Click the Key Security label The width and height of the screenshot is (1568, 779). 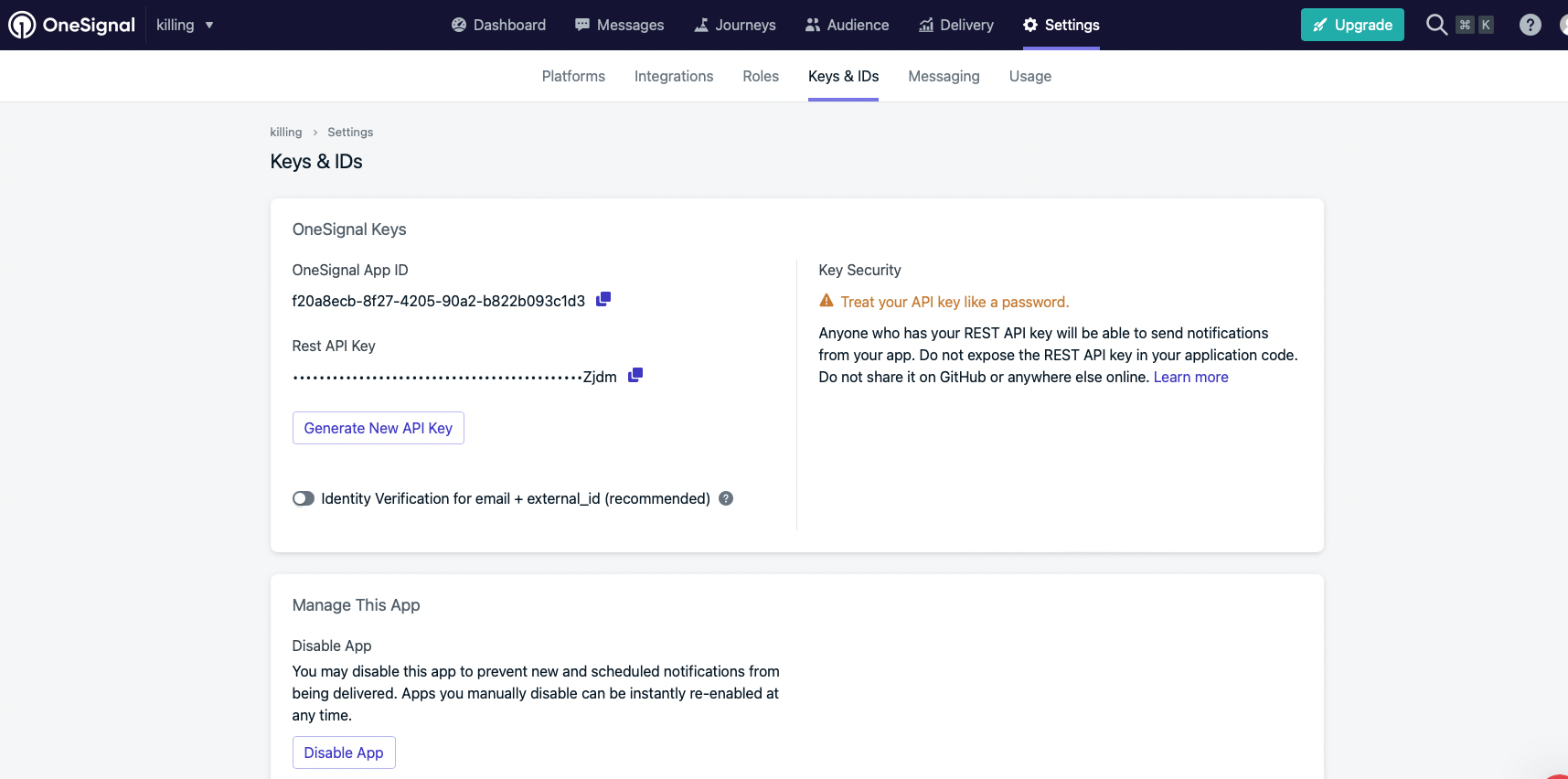point(859,270)
